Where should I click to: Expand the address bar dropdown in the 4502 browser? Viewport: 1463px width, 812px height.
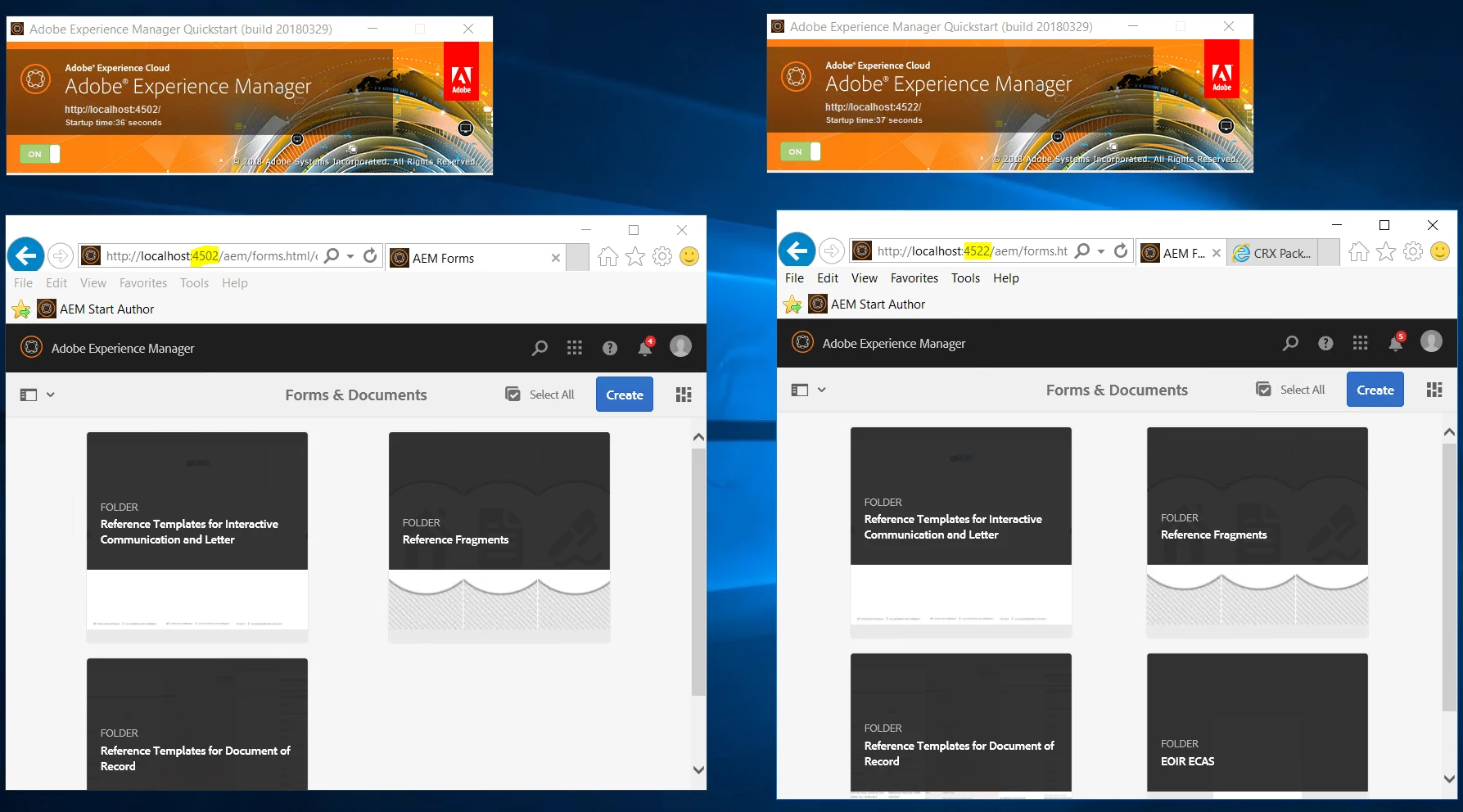click(350, 256)
